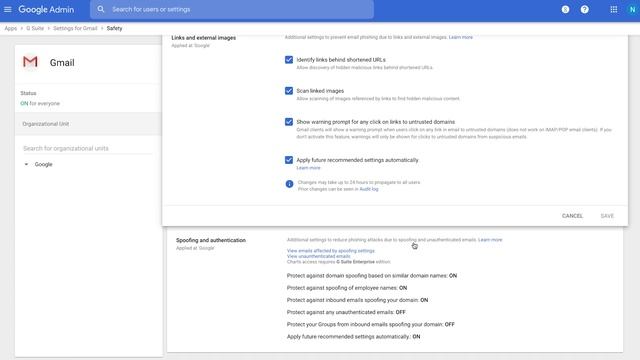Image resolution: width=640 pixels, height=360 pixels.
Task: Click Protect your Groups from inbound emails
Action: point(371,324)
